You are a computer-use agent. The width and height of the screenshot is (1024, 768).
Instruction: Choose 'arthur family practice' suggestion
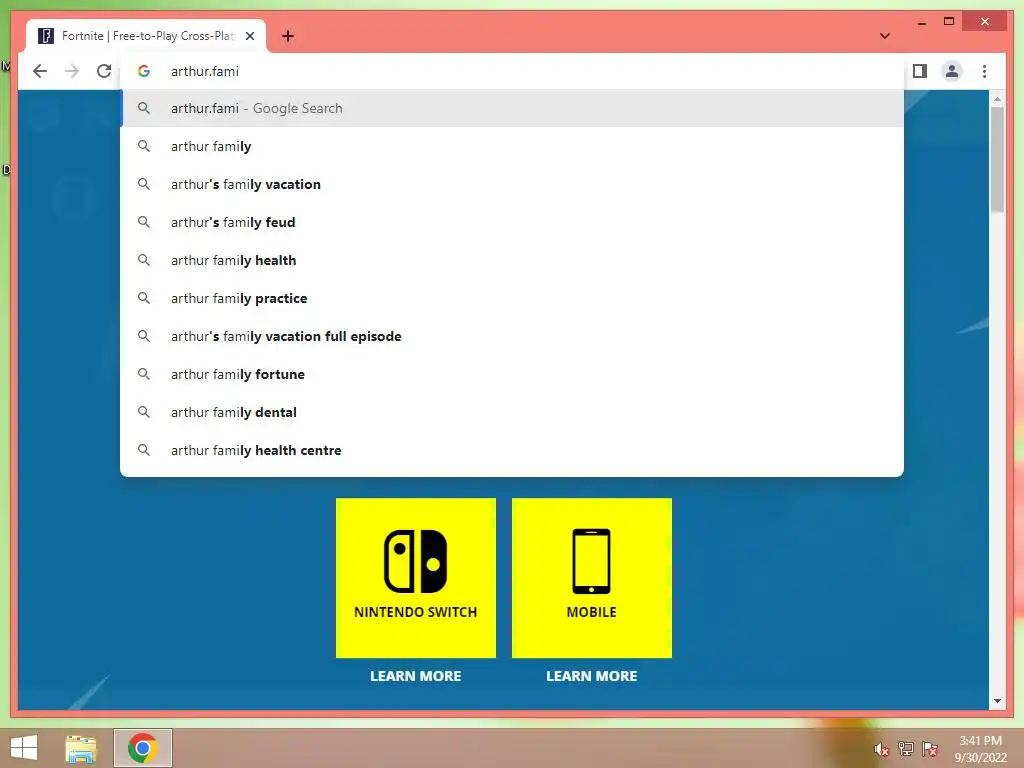[512, 298]
